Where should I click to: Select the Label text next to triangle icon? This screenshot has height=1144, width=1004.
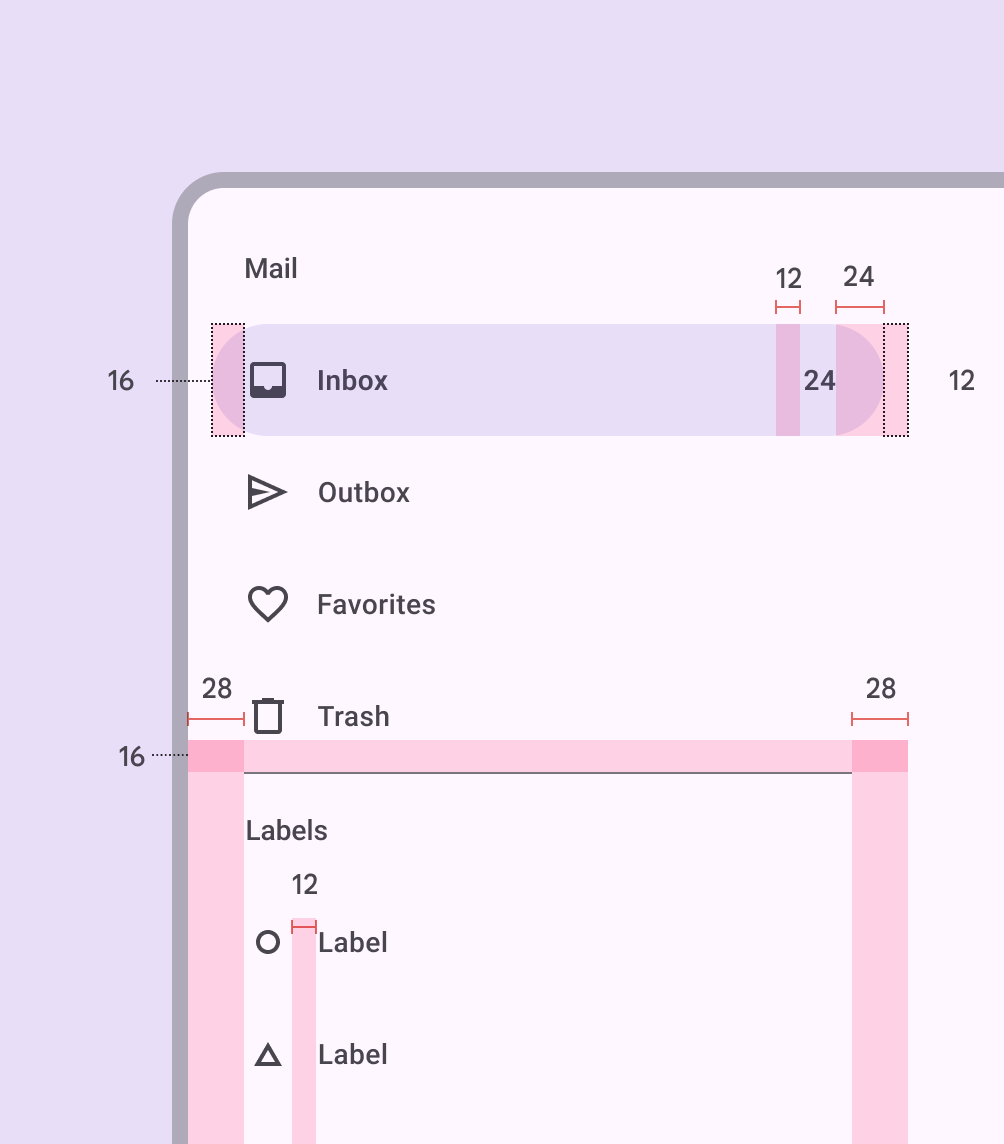pyautogui.click(x=353, y=1054)
